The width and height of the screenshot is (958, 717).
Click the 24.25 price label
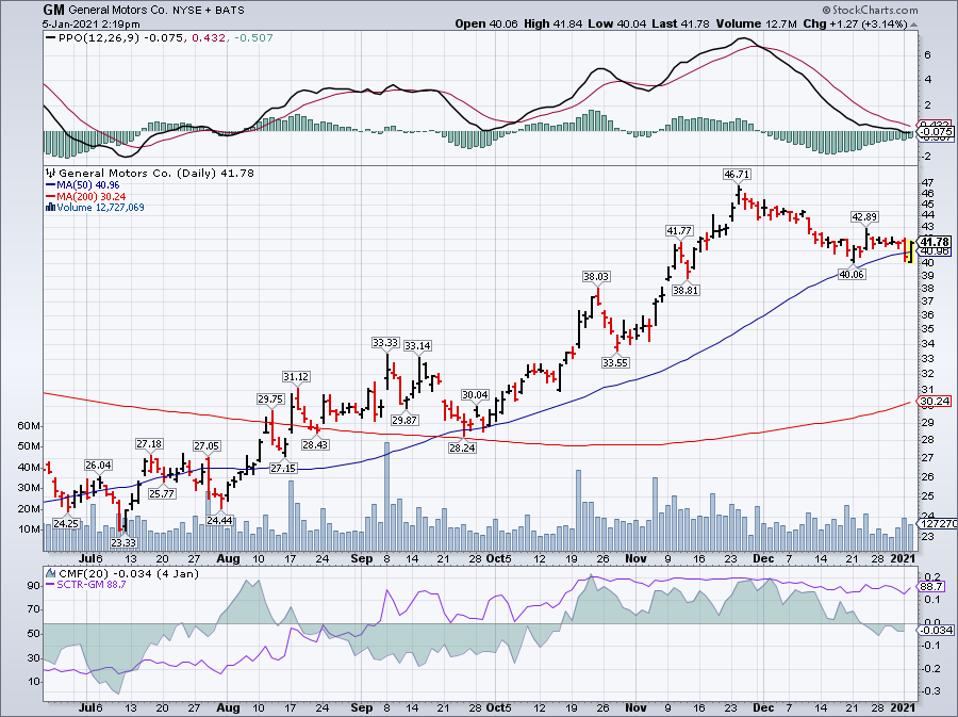click(x=65, y=524)
